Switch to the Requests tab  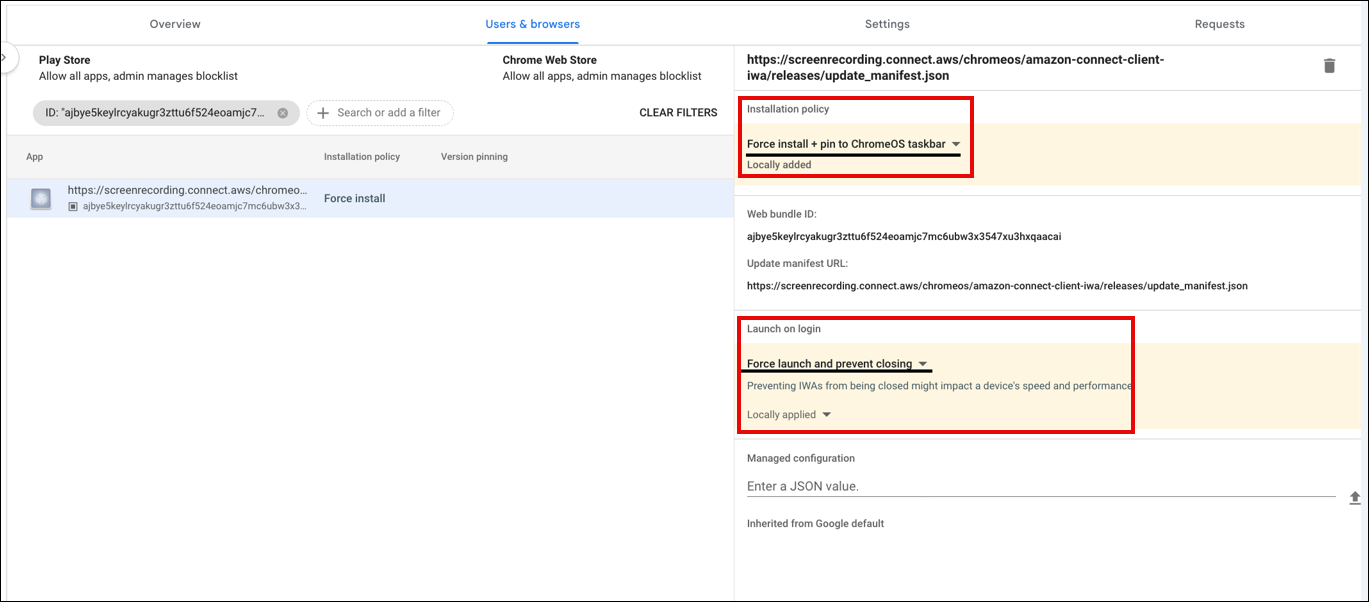1219,23
